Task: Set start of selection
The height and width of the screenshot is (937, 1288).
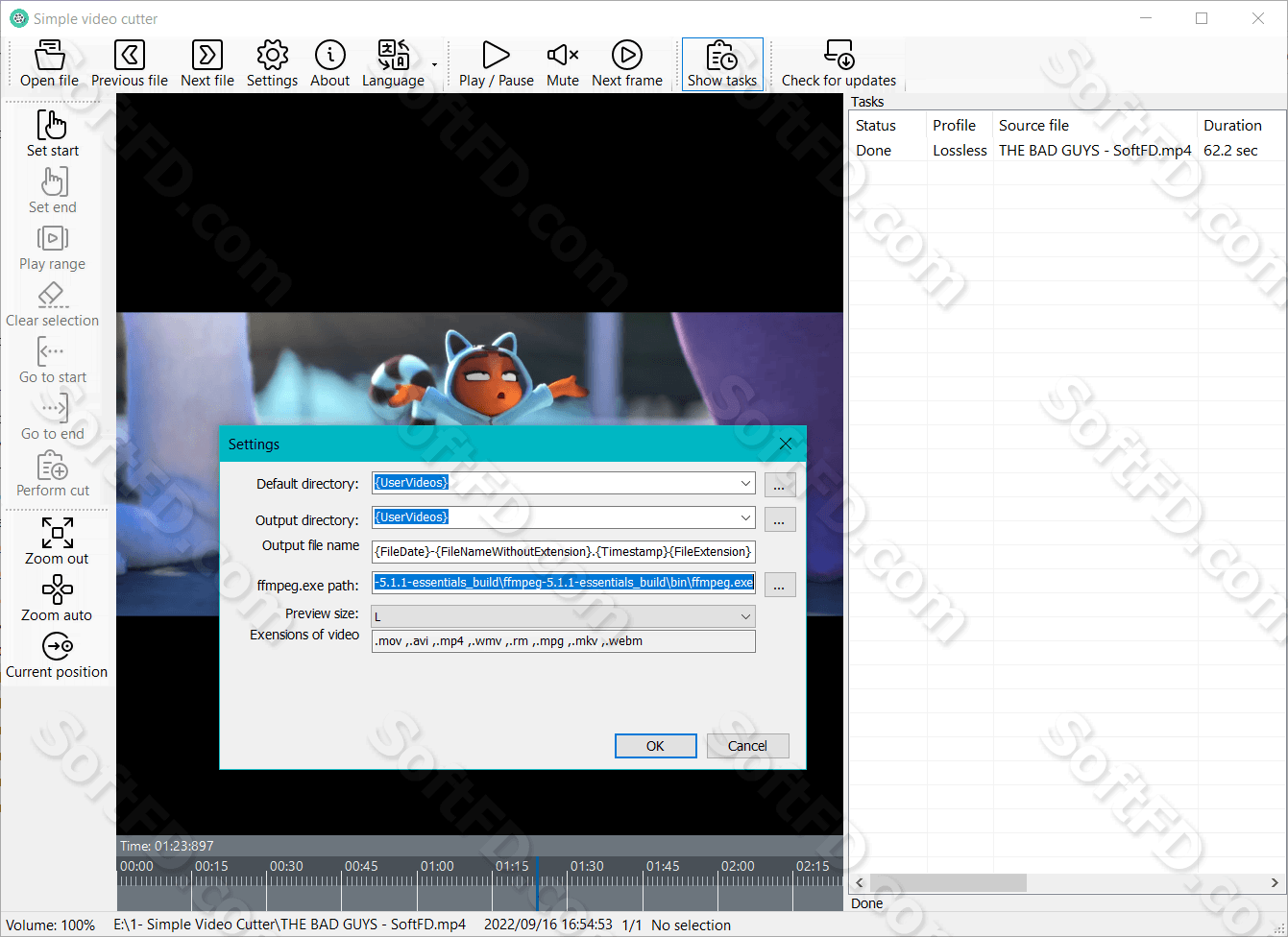Action: coord(53,133)
